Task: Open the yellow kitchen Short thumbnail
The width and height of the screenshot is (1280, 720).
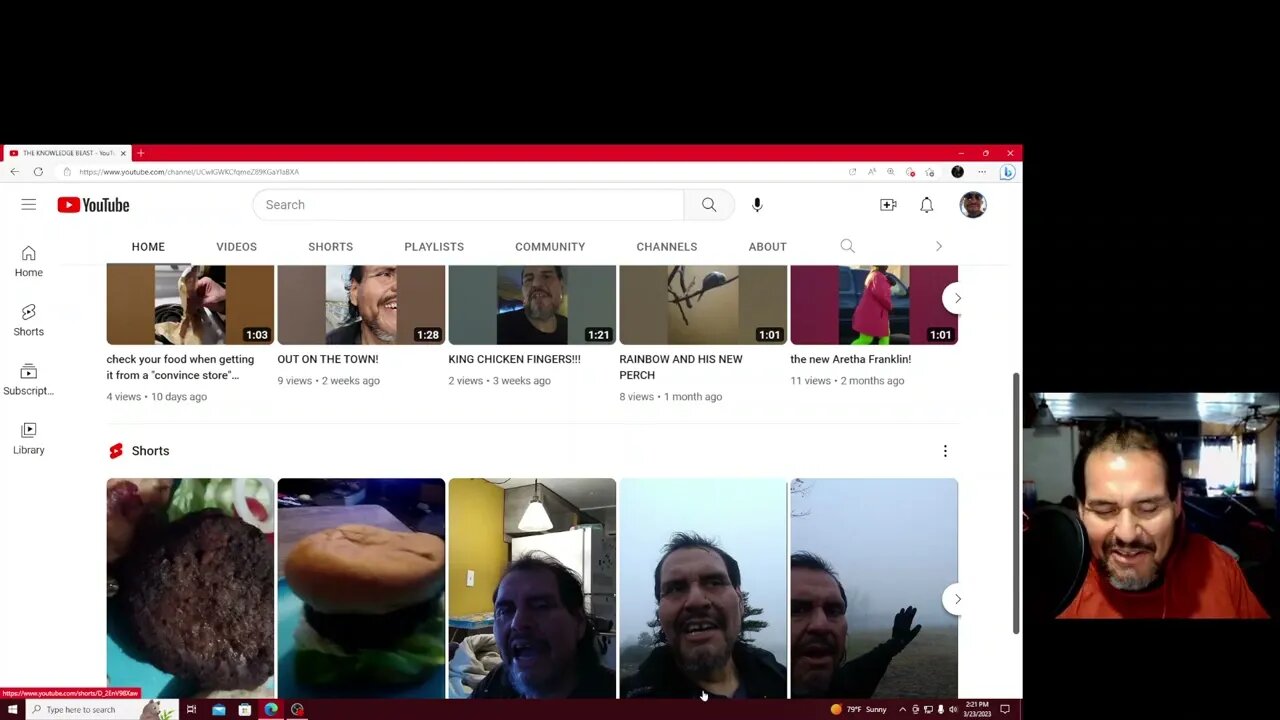Action: [532, 588]
